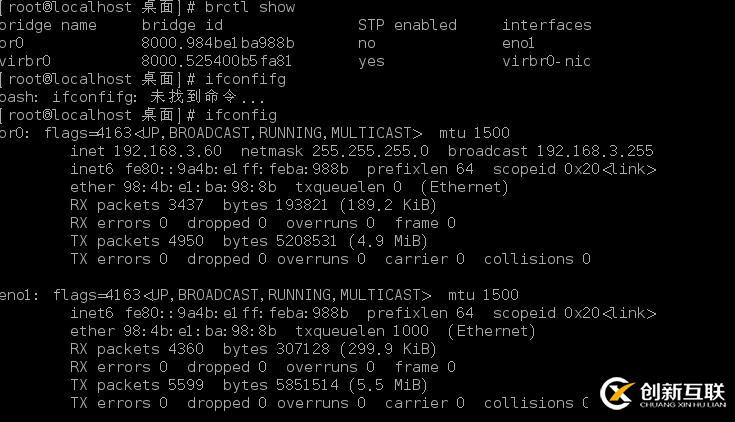Click the mistyped 'ifconfifg' command
735x422 pixels.
245,79
